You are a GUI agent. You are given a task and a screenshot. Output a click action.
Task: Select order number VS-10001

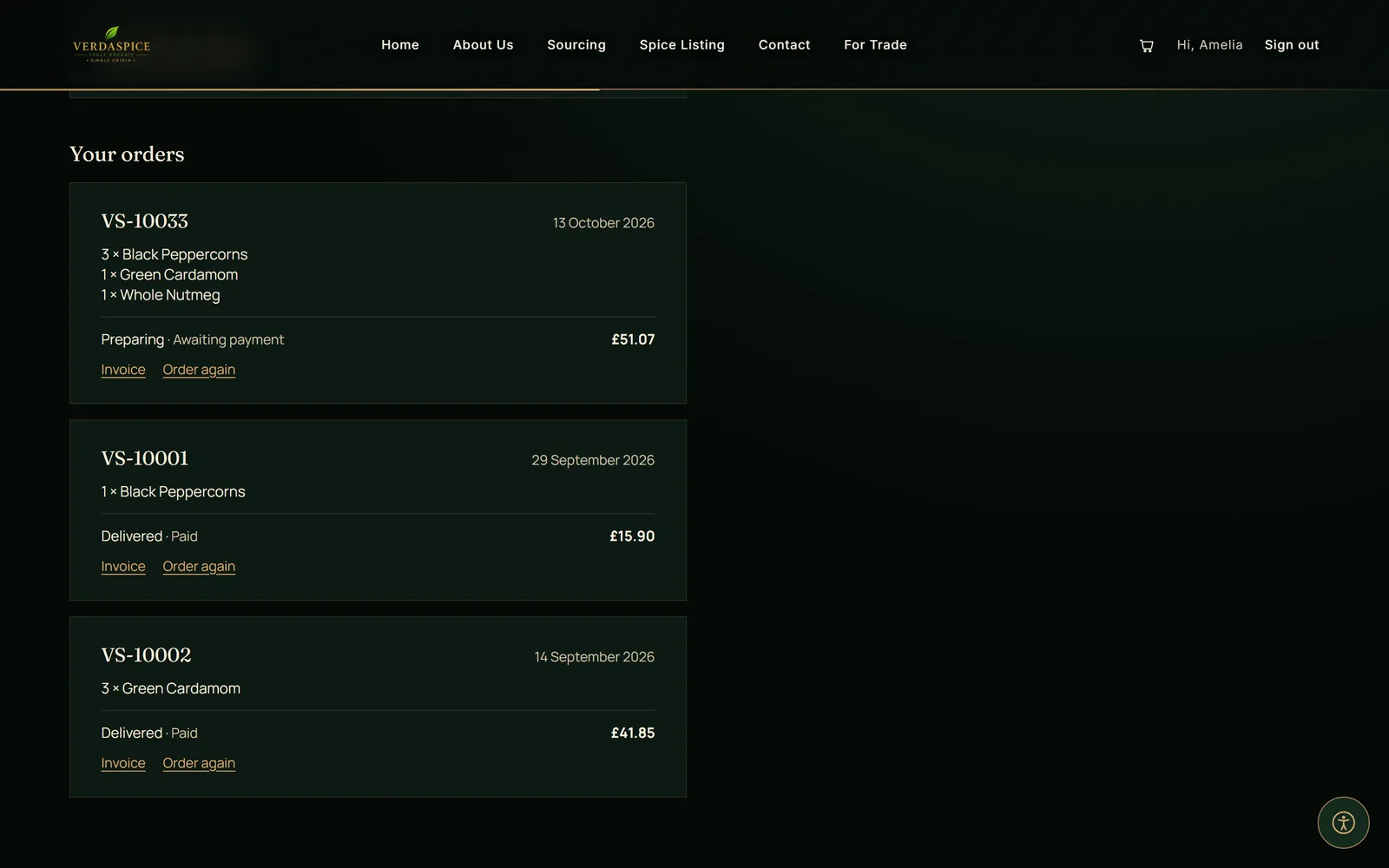click(144, 458)
